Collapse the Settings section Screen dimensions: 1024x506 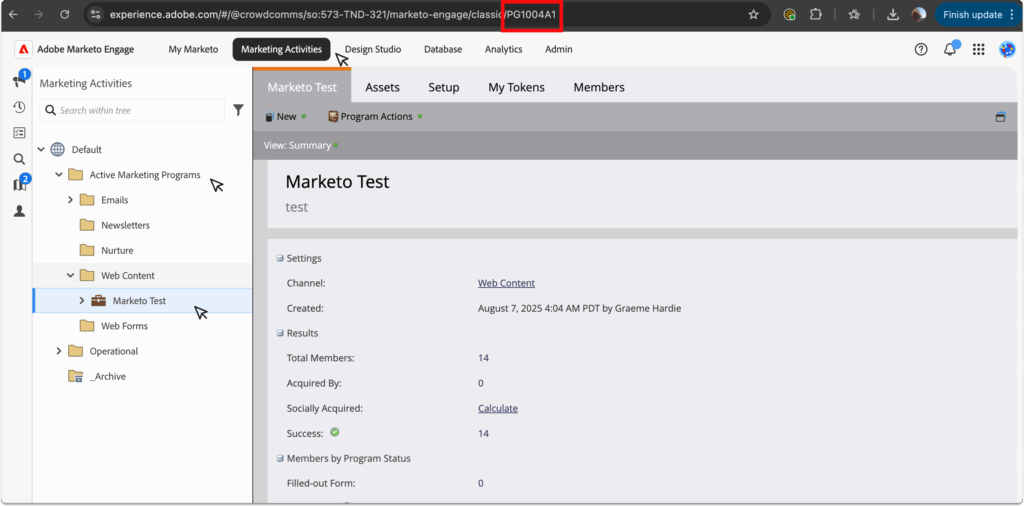(280, 258)
